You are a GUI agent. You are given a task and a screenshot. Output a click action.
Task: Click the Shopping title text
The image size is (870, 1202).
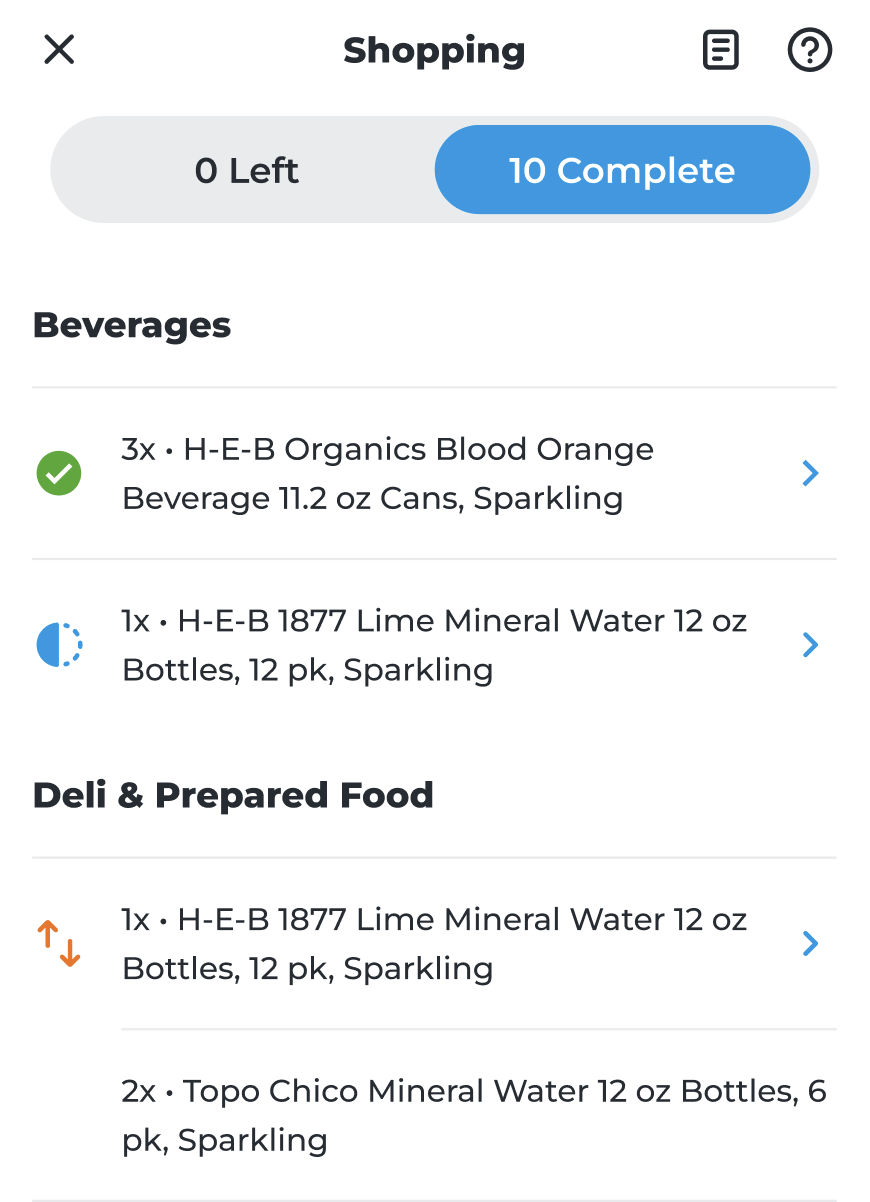pyautogui.click(x=434, y=50)
